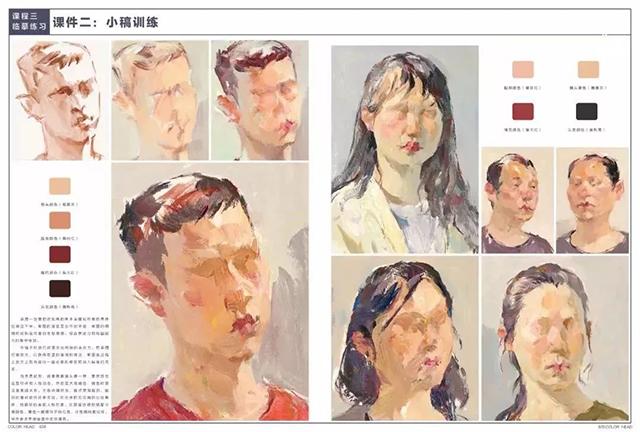This screenshot has height=432, width=640.
Task: Click the brown line-sketch male head study
Action: 60,100
